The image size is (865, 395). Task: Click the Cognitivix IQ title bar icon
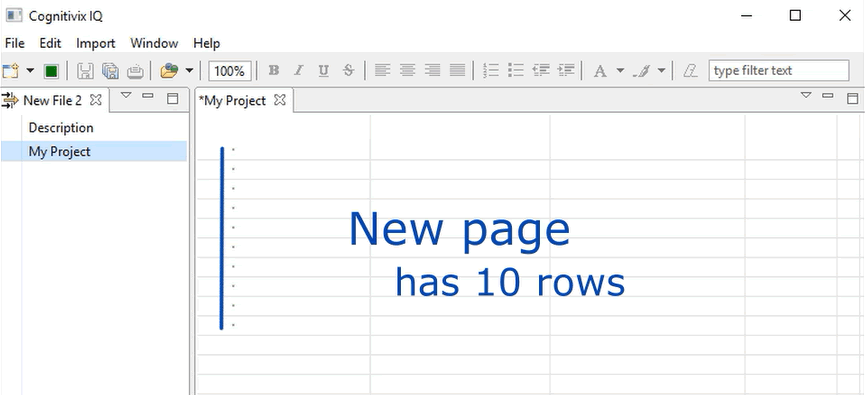click(x=14, y=15)
